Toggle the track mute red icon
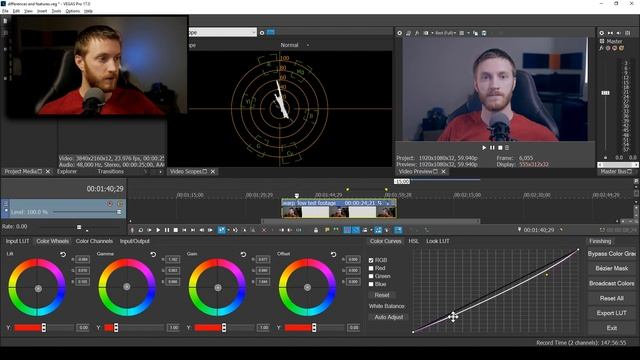 110,203
